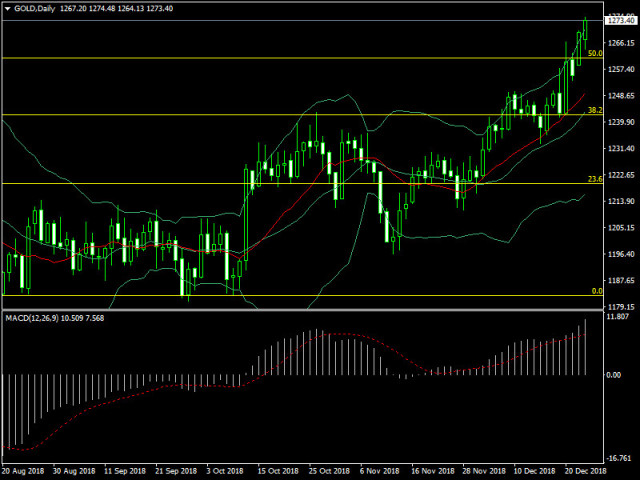Click price scale value 1187.65
This screenshot has width=640, height=480.
[x=621, y=280]
